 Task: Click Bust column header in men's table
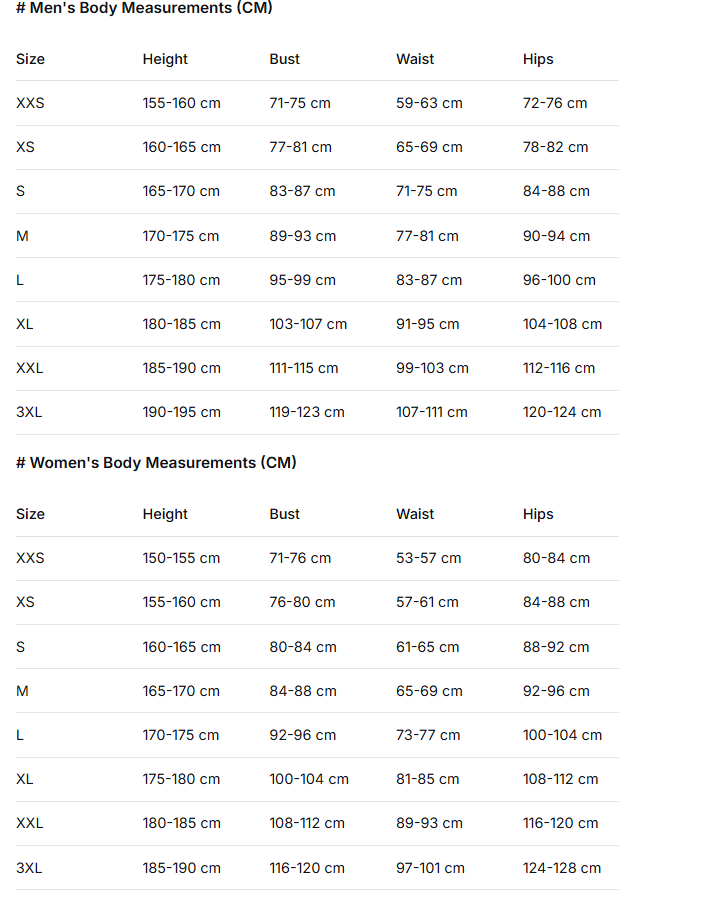click(x=284, y=59)
